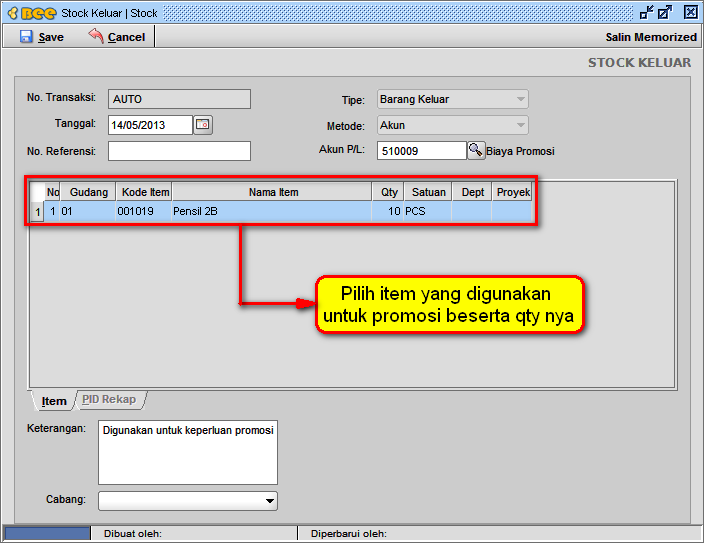Click the No. Referensi input field

click(179, 151)
